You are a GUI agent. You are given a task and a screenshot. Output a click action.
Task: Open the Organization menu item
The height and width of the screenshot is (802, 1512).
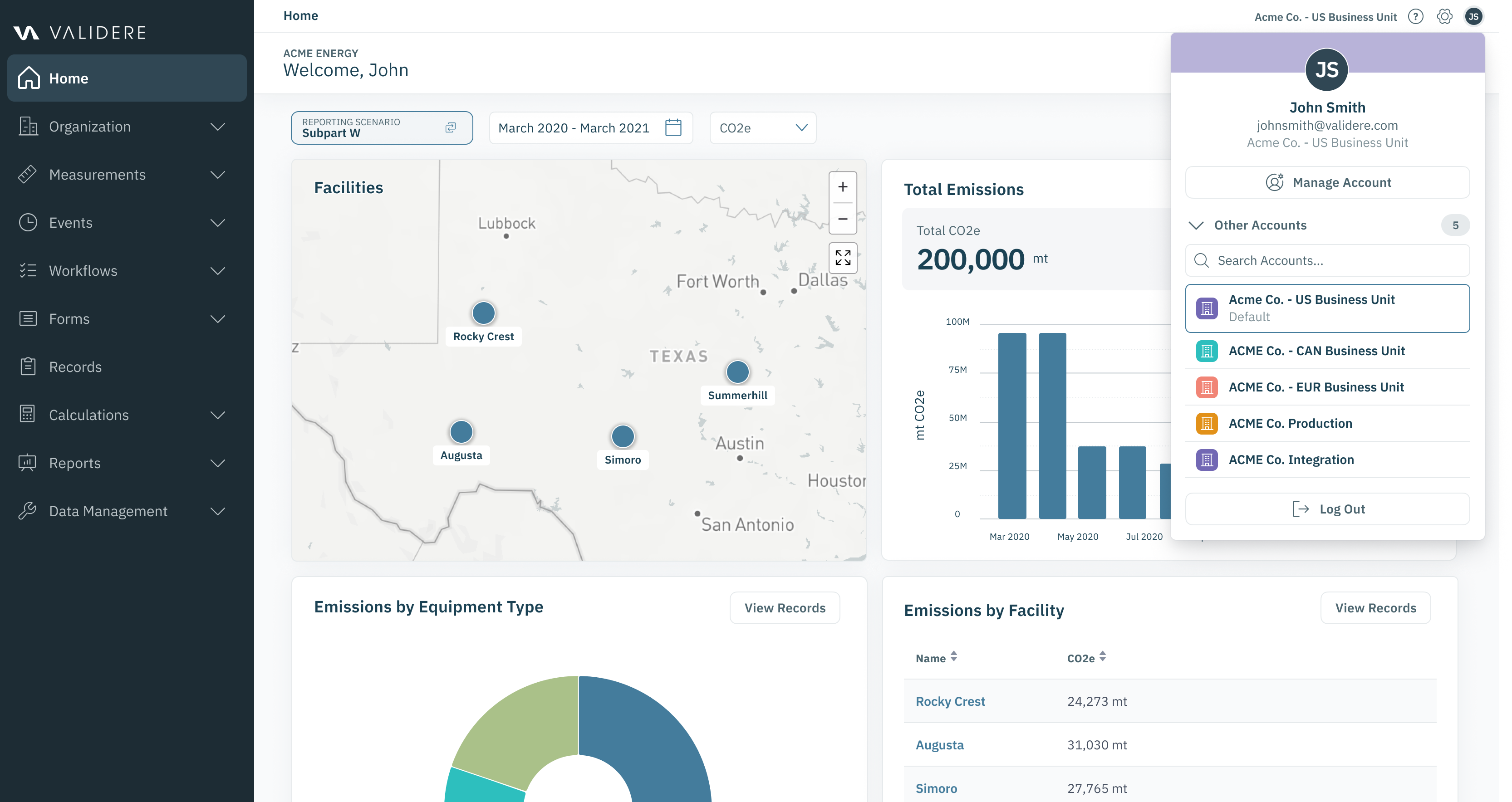click(127, 127)
